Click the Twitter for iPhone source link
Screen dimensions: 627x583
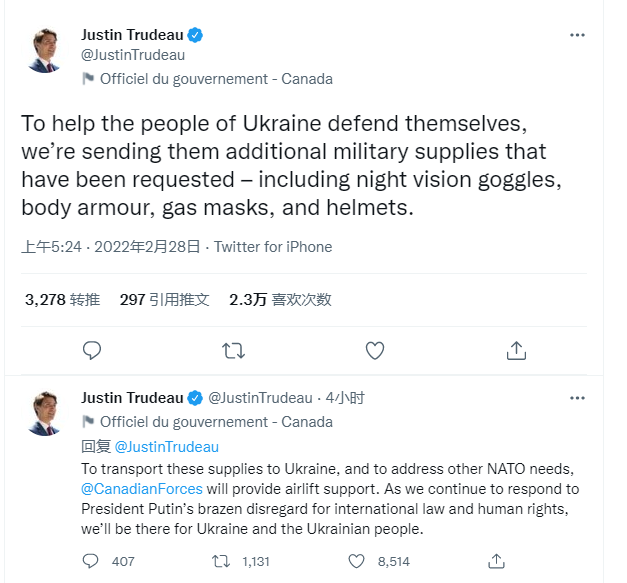(273, 247)
